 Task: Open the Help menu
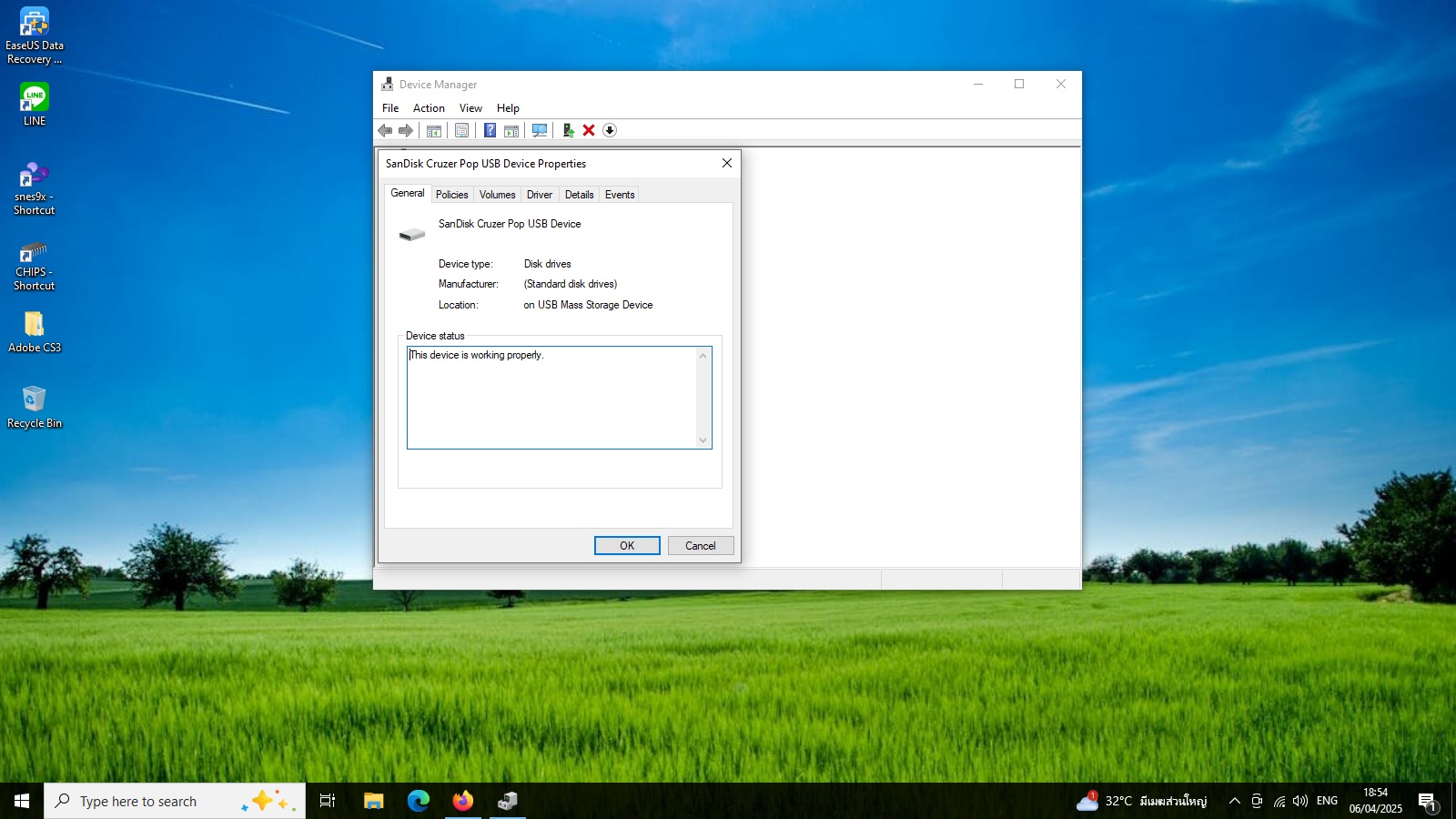coord(508,107)
